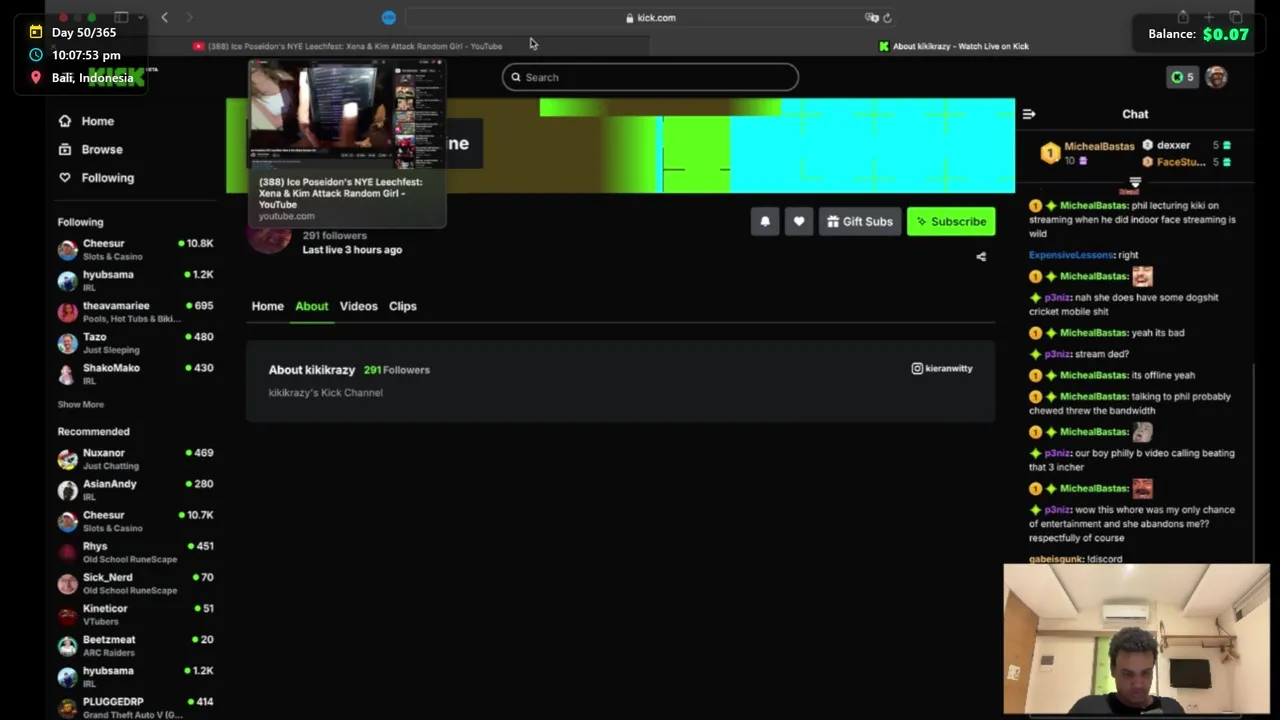1280x720 pixels.
Task: Select the About channel tab
Action: tap(311, 306)
